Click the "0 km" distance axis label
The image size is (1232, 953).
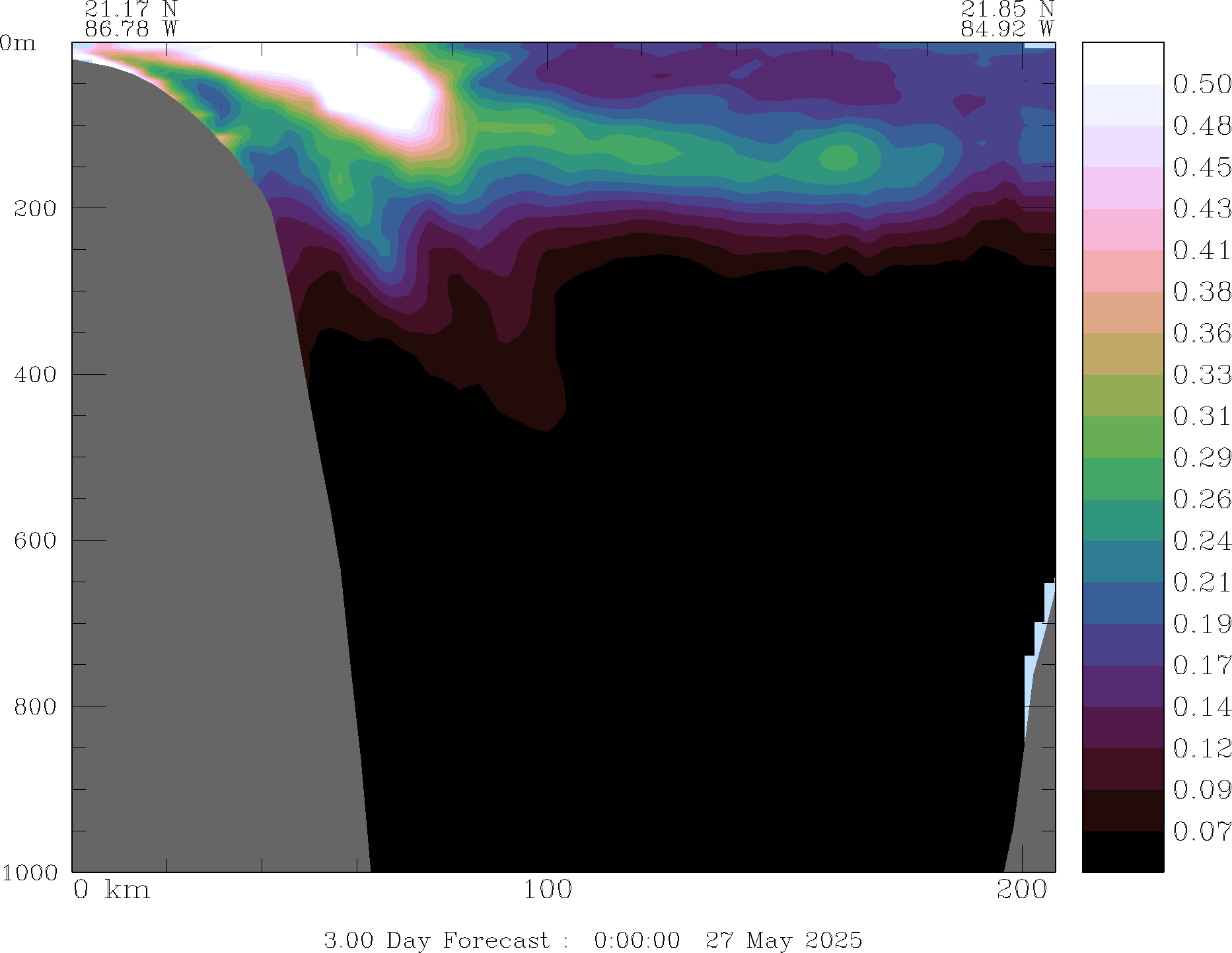pos(111,890)
